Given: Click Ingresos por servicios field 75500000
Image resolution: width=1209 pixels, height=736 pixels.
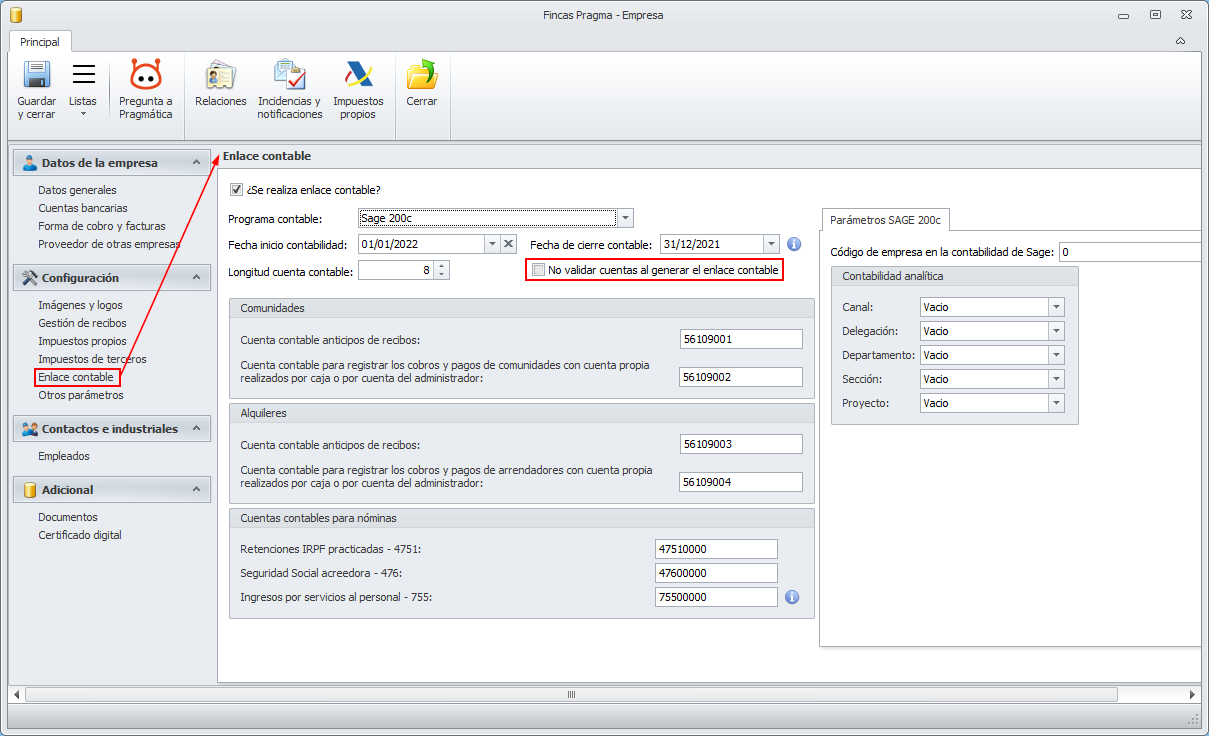Looking at the screenshot, I should click(x=716, y=597).
